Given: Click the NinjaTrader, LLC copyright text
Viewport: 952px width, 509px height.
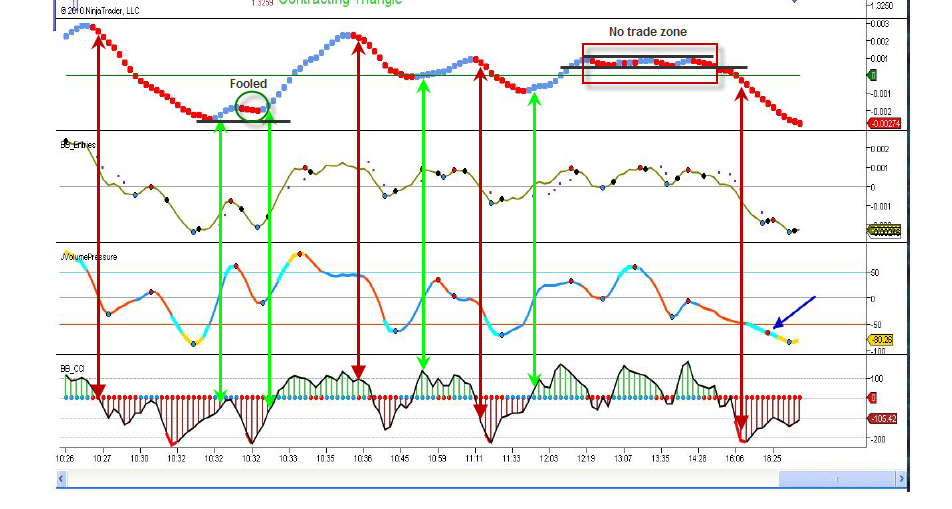Looking at the screenshot, I should (100, 10).
